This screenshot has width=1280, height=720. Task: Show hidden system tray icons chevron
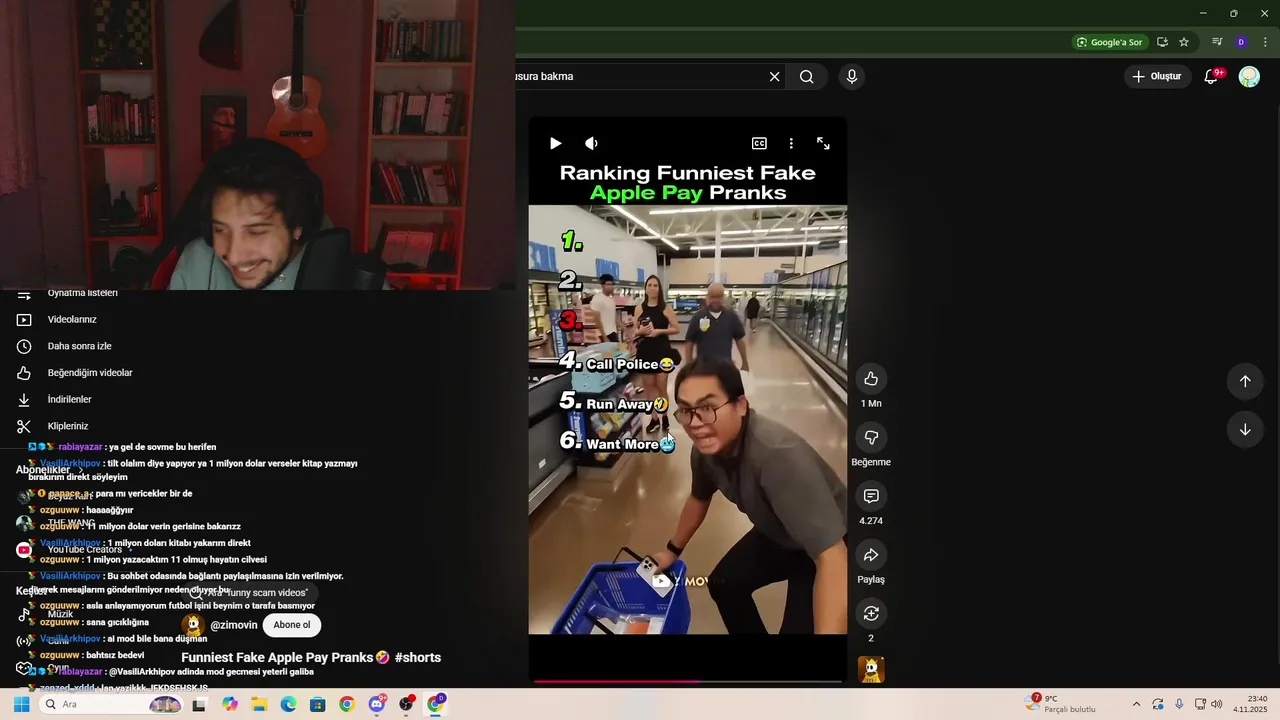coord(1136,704)
